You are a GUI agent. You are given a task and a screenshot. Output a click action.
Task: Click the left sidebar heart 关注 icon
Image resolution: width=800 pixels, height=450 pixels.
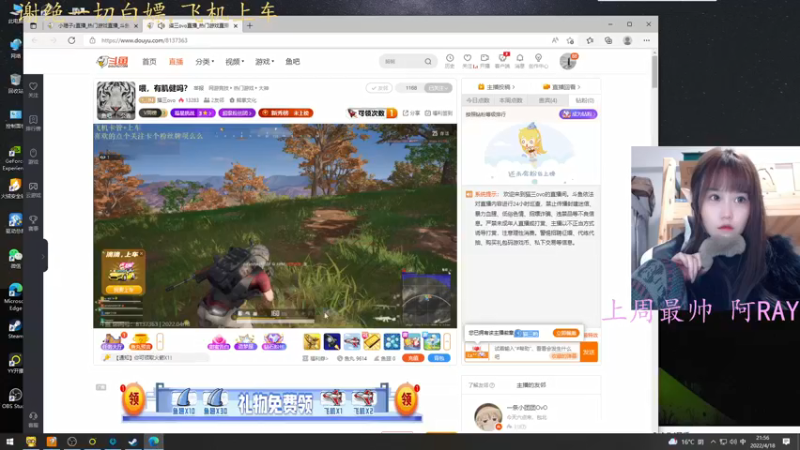[x=33, y=89]
